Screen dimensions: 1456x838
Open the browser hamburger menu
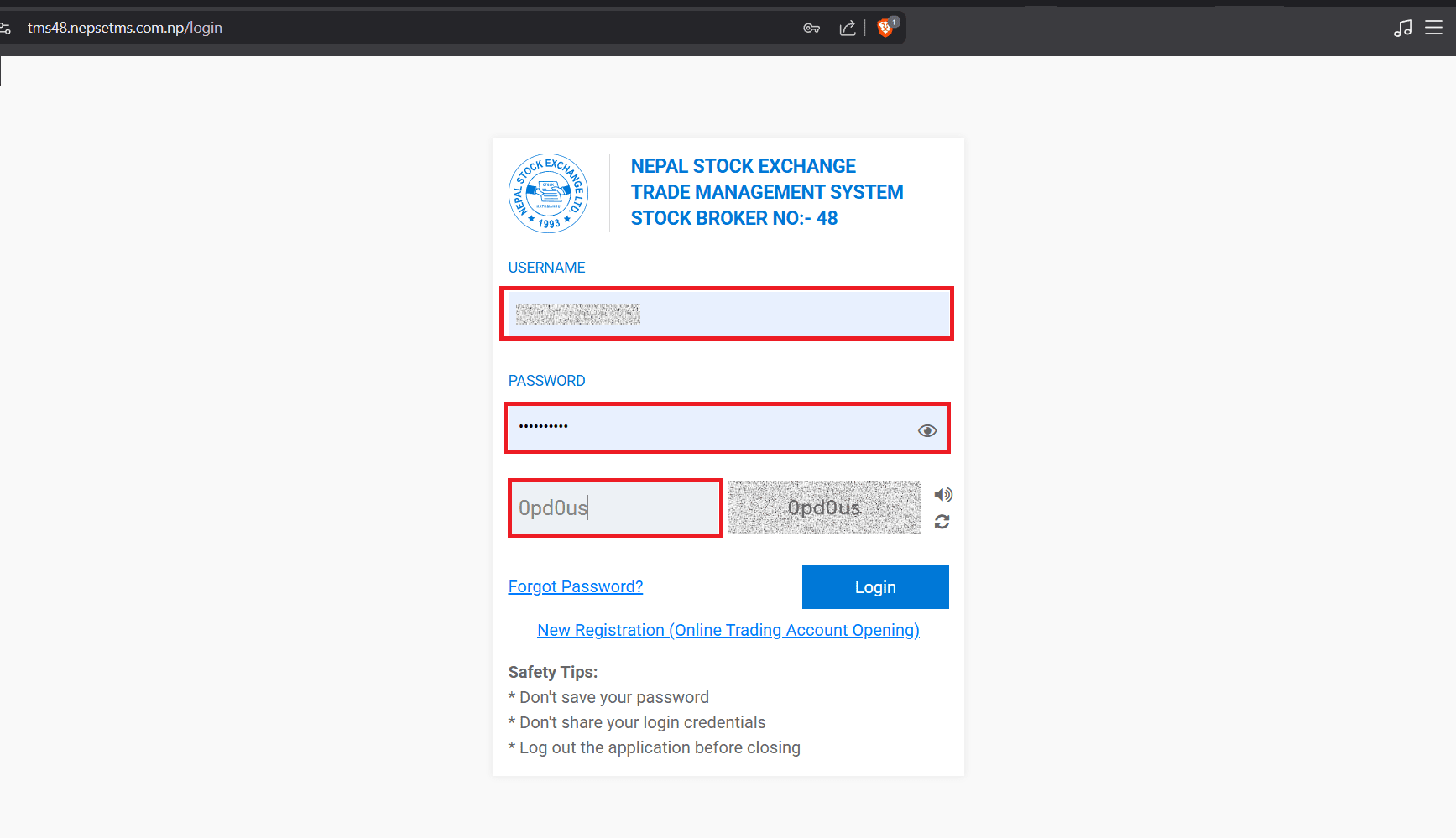1433,28
